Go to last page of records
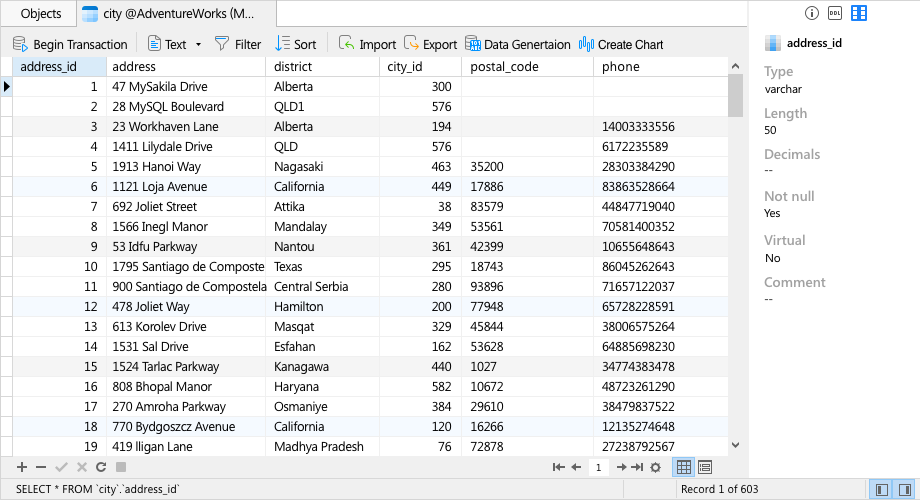This screenshot has height=500, width=920. [637, 467]
